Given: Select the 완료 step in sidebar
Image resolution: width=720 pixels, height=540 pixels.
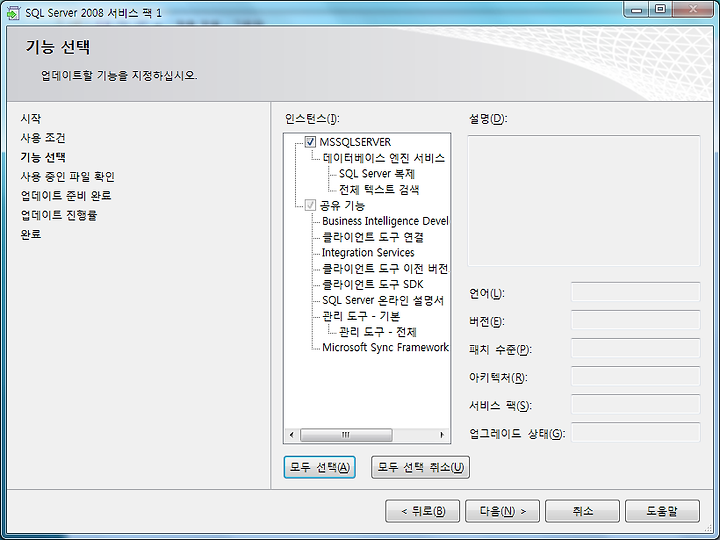Looking at the screenshot, I should click(31, 234).
